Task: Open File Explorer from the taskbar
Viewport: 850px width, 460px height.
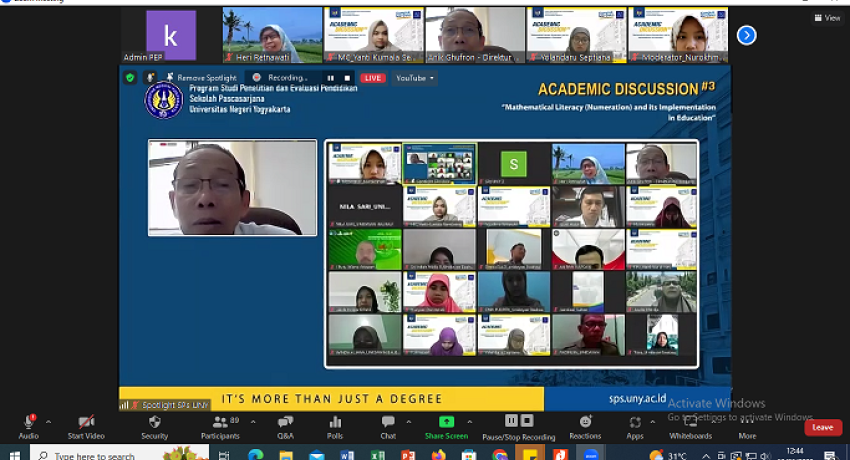Action: [x=286, y=455]
